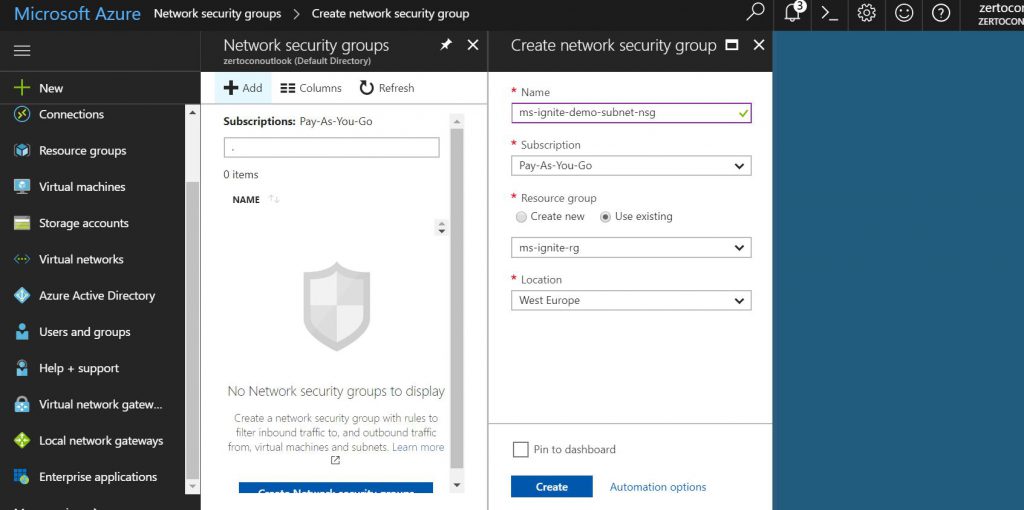
Task: Pin the Network security groups blade
Action: [446, 45]
